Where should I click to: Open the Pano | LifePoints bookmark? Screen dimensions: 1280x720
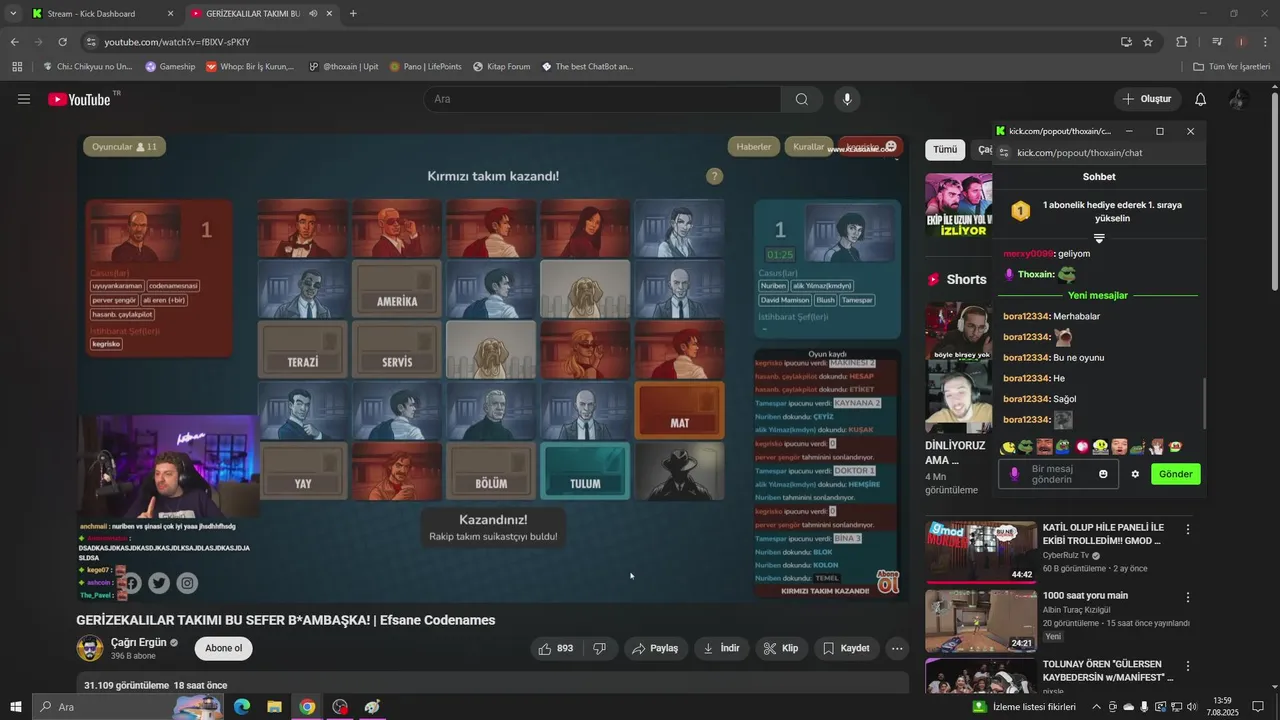tap(425, 67)
